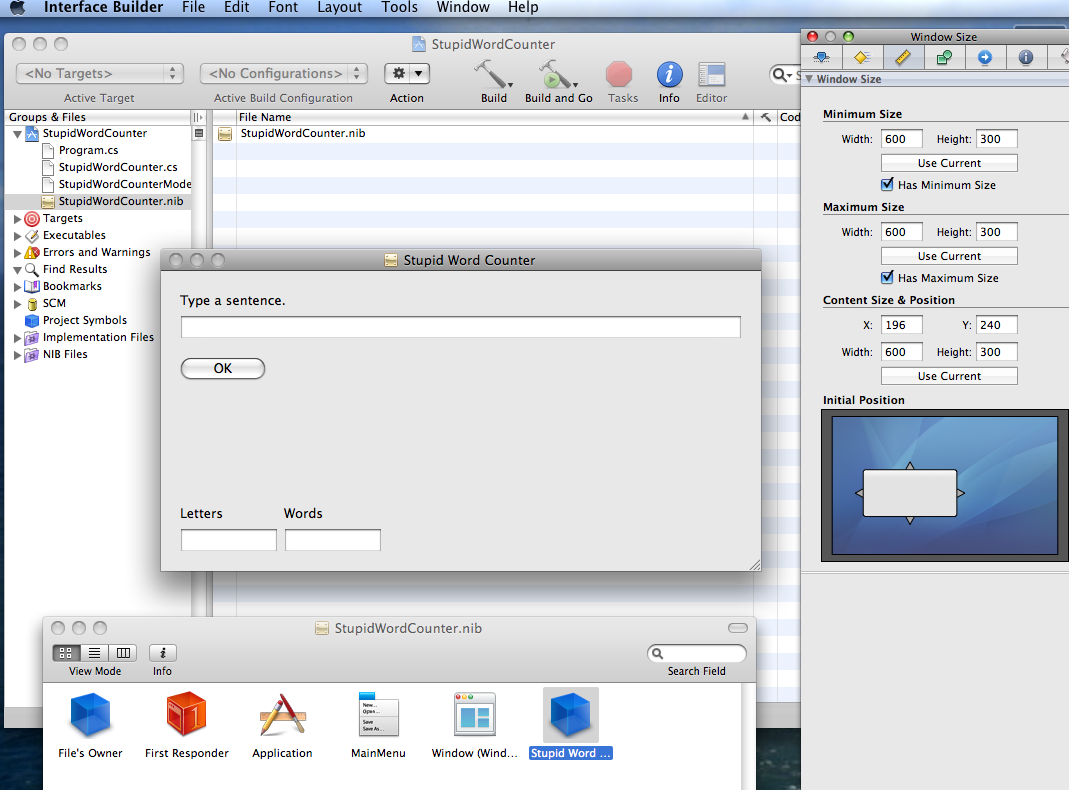The height and width of the screenshot is (790, 1069).
Task: Open the Action gear menu
Action: click(407, 73)
